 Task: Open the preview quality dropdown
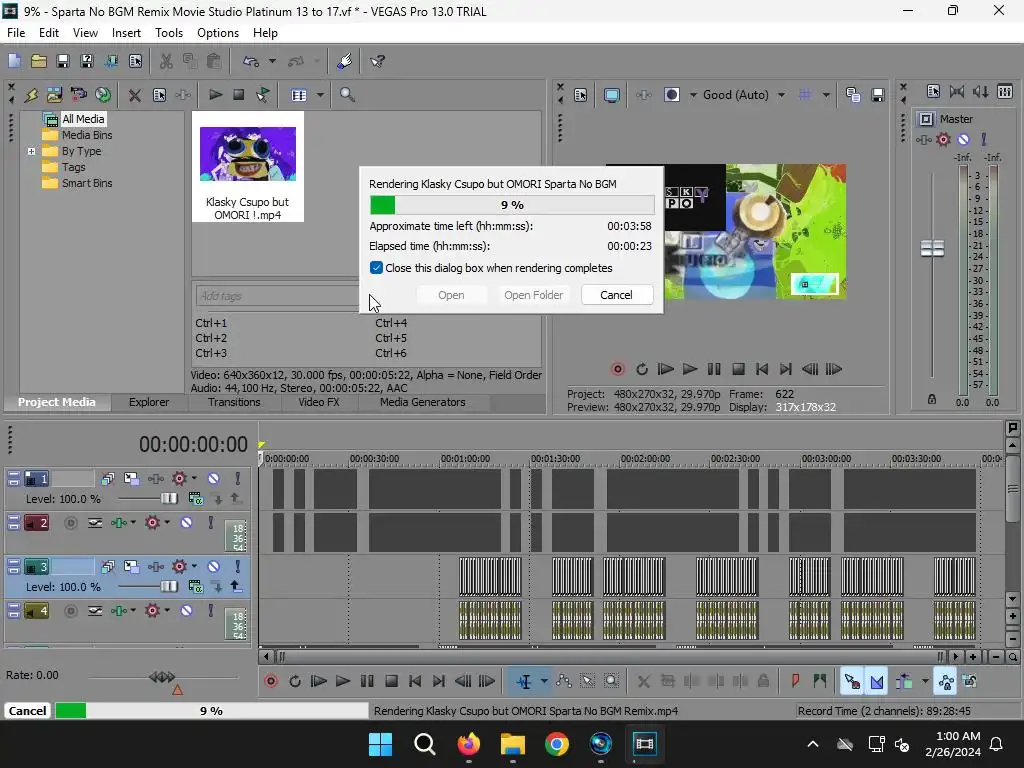[x=781, y=95]
